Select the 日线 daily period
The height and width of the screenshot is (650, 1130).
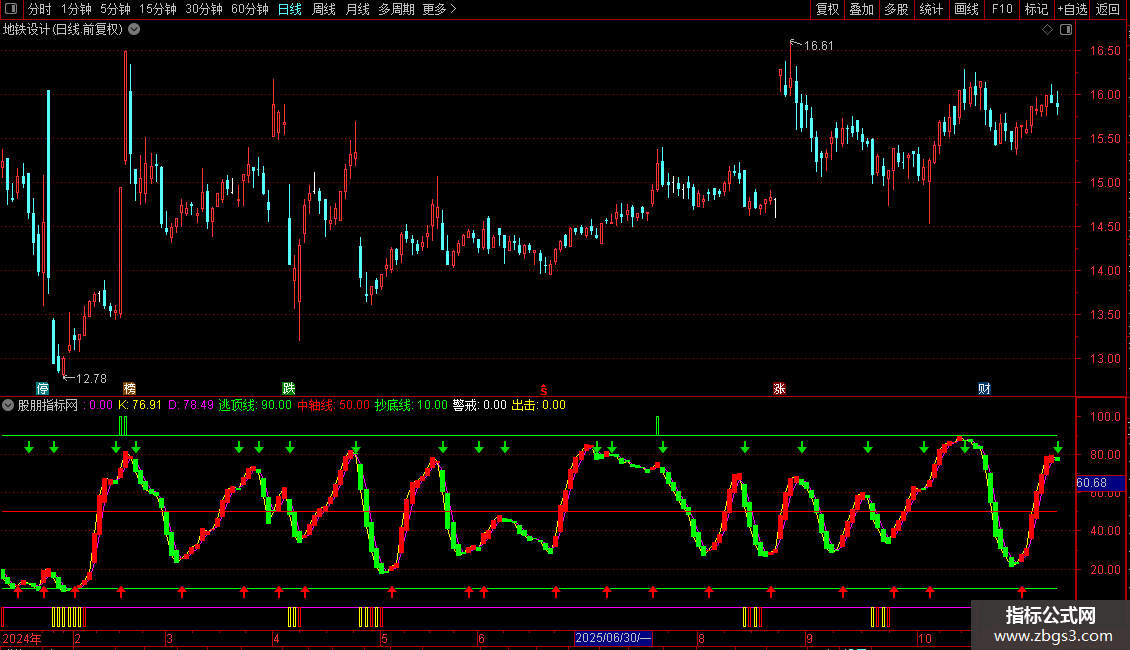coord(290,9)
